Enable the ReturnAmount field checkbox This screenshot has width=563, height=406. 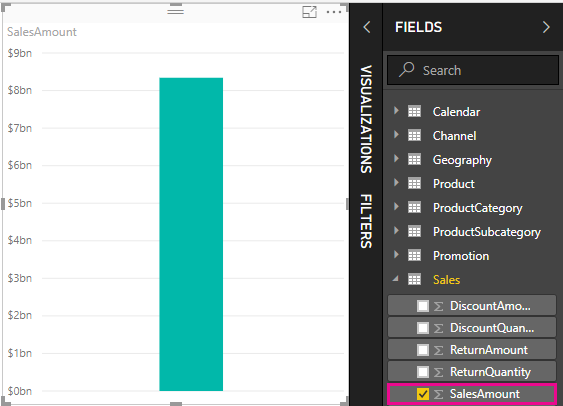coord(423,350)
